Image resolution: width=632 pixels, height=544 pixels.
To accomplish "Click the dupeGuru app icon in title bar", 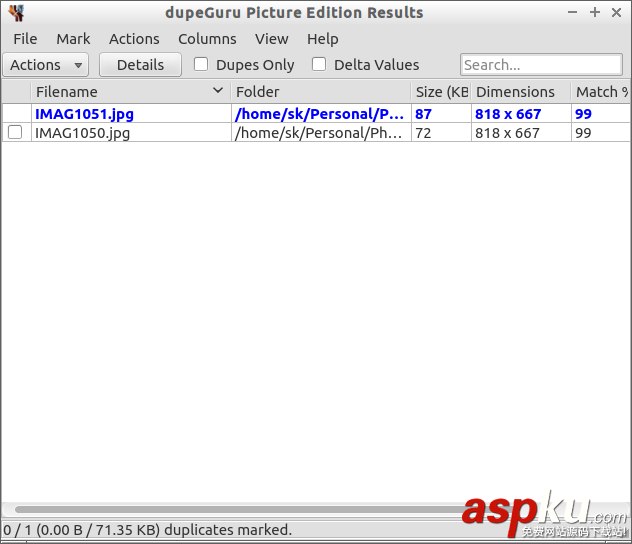I will click(16, 13).
